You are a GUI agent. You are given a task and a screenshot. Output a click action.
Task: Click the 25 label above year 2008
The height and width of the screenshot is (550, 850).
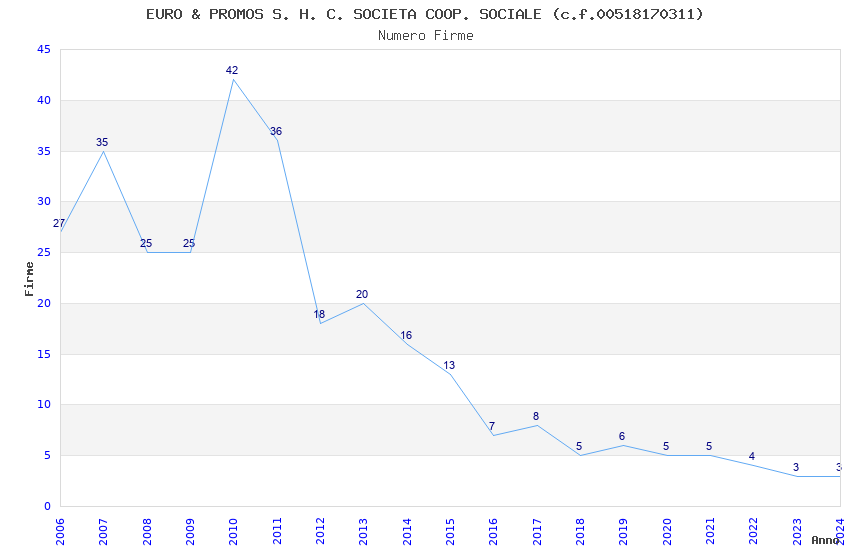pos(146,243)
